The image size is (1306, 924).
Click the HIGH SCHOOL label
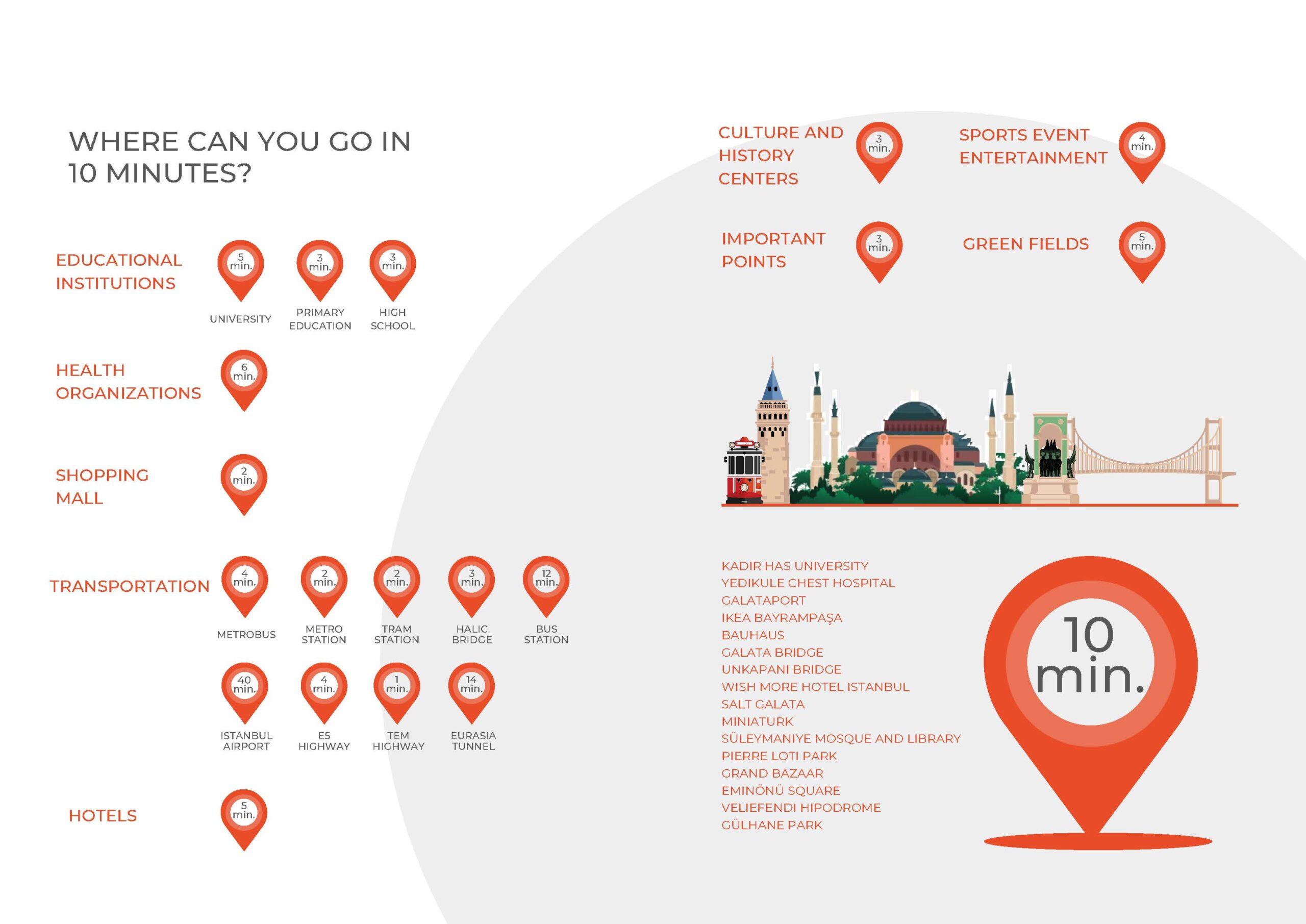click(392, 319)
